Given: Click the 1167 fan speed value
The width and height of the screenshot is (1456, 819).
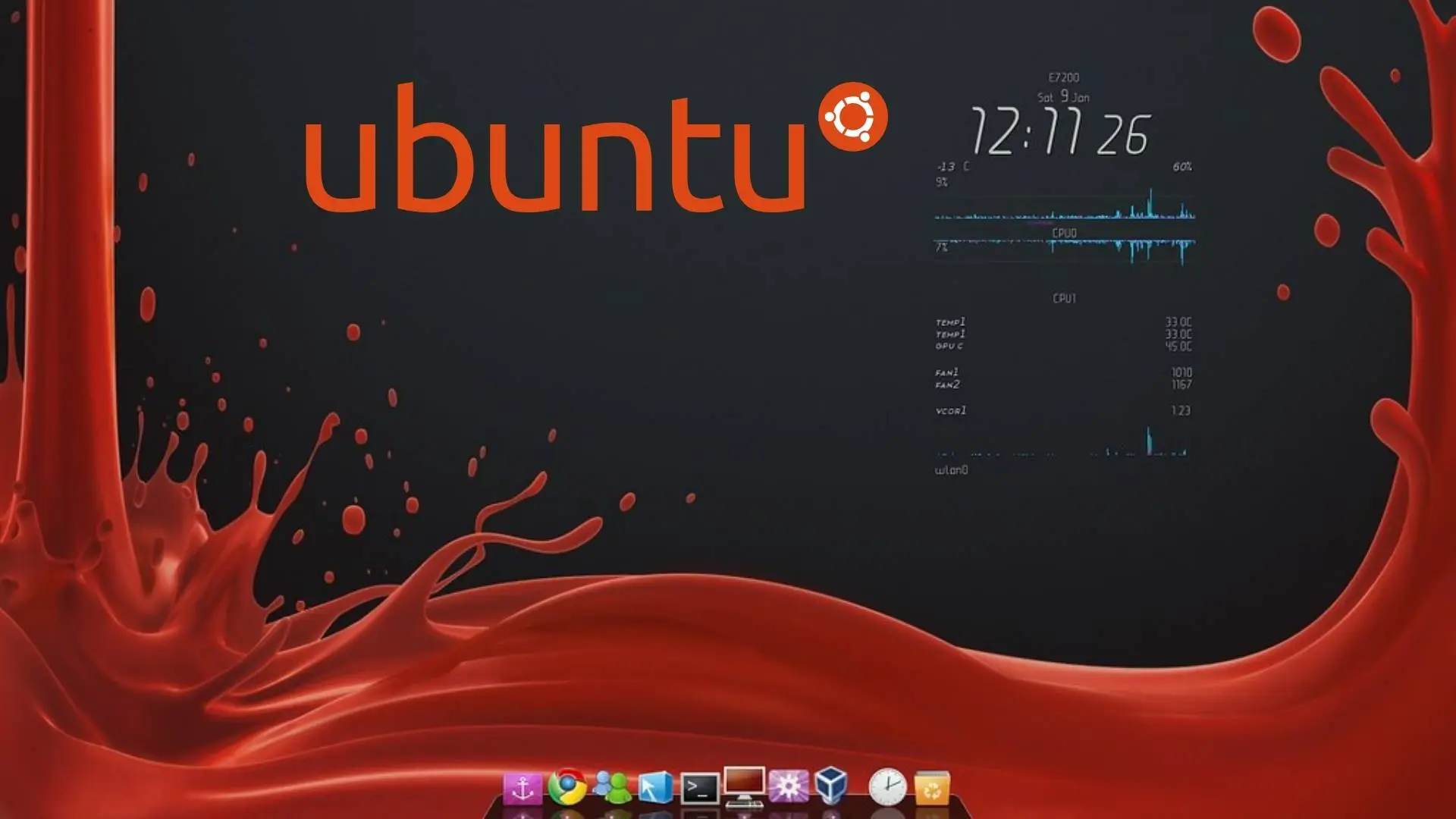Looking at the screenshot, I should pos(1181,384).
